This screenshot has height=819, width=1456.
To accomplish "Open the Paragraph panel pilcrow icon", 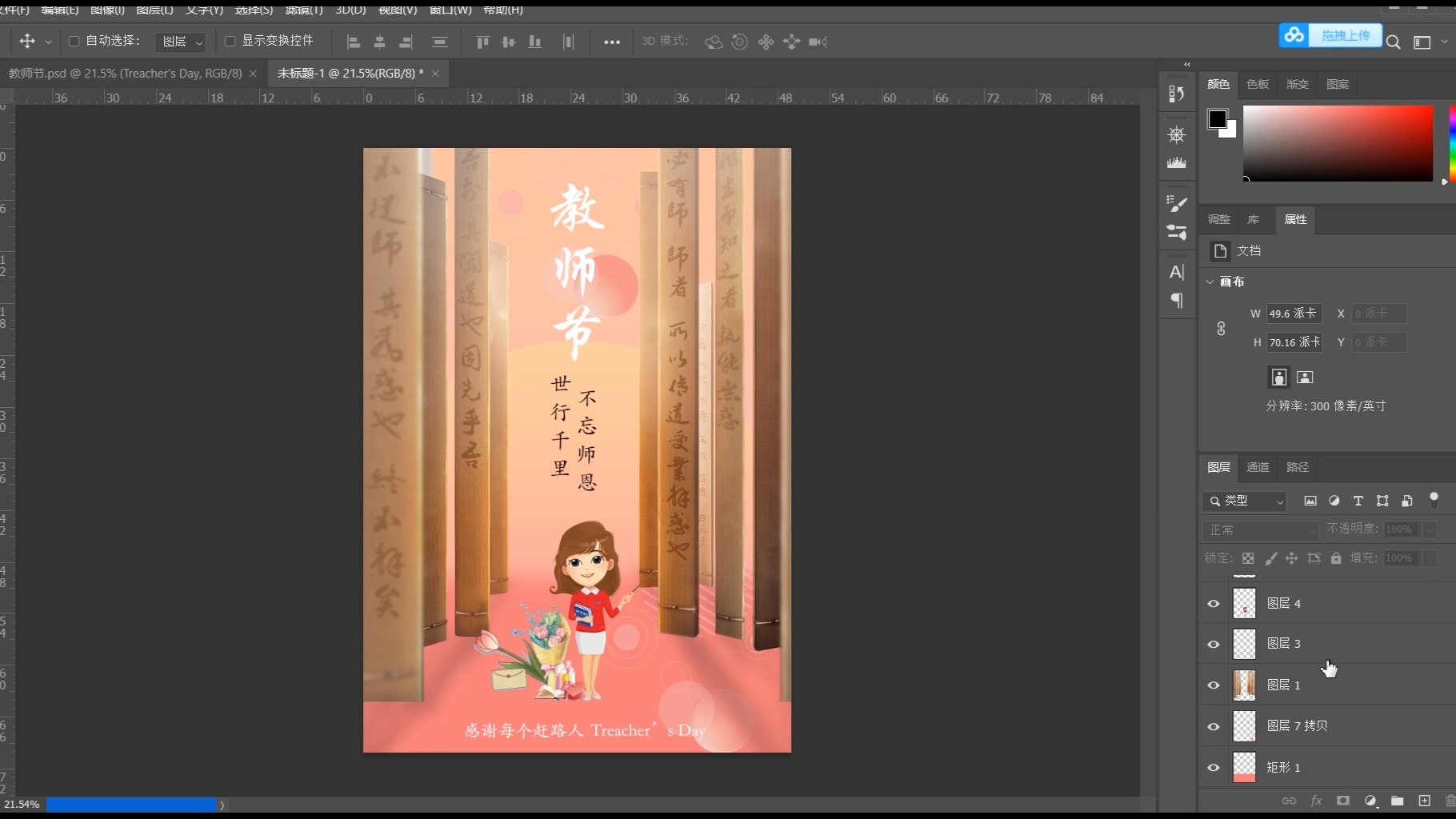I will click(x=1177, y=302).
